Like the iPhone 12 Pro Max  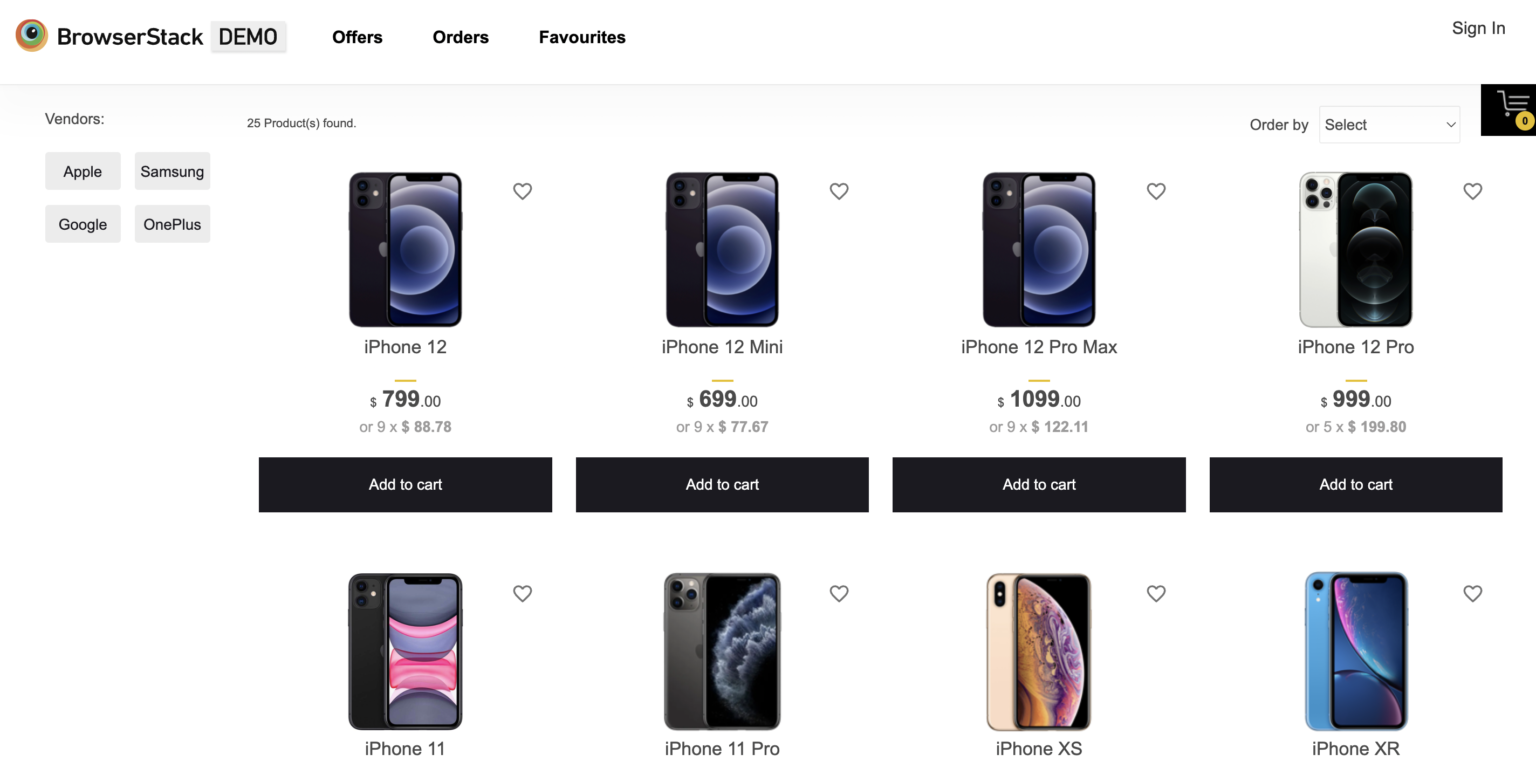(x=1156, y=191)
